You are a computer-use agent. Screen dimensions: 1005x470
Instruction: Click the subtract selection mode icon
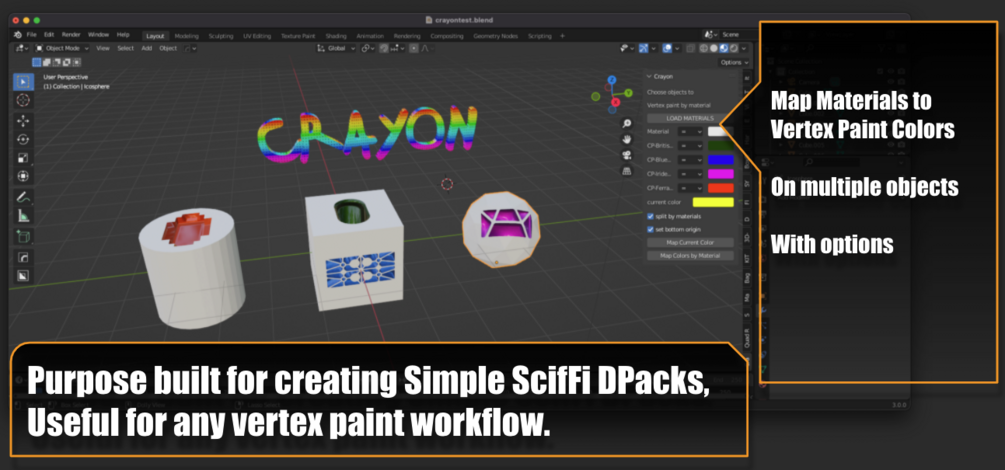click(56, 62)
